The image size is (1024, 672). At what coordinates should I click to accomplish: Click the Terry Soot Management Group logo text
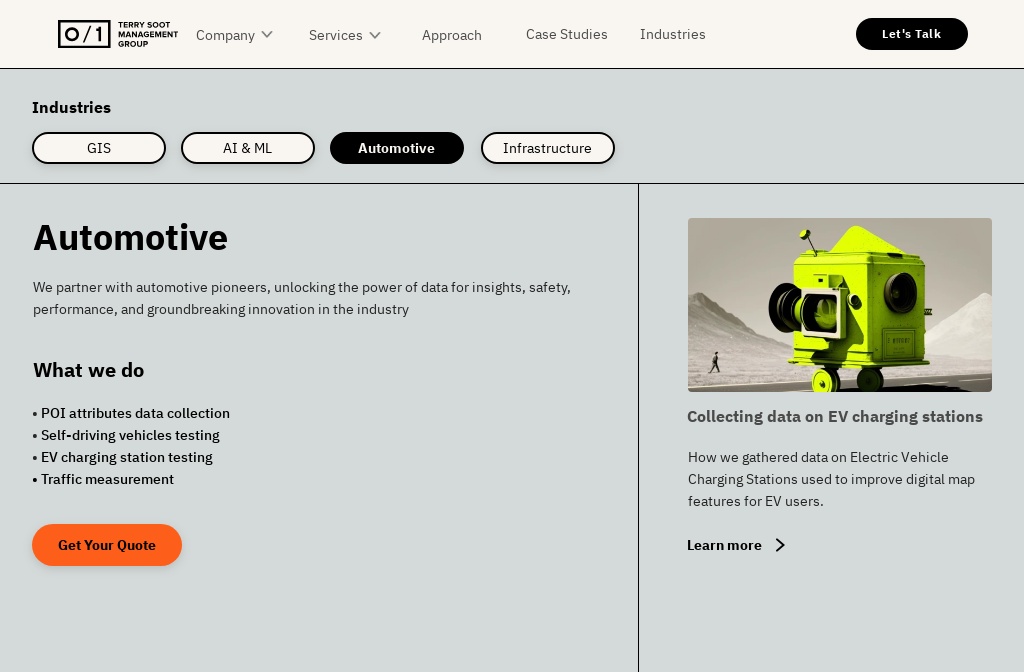pyautogui.click(x=147, y=34)
